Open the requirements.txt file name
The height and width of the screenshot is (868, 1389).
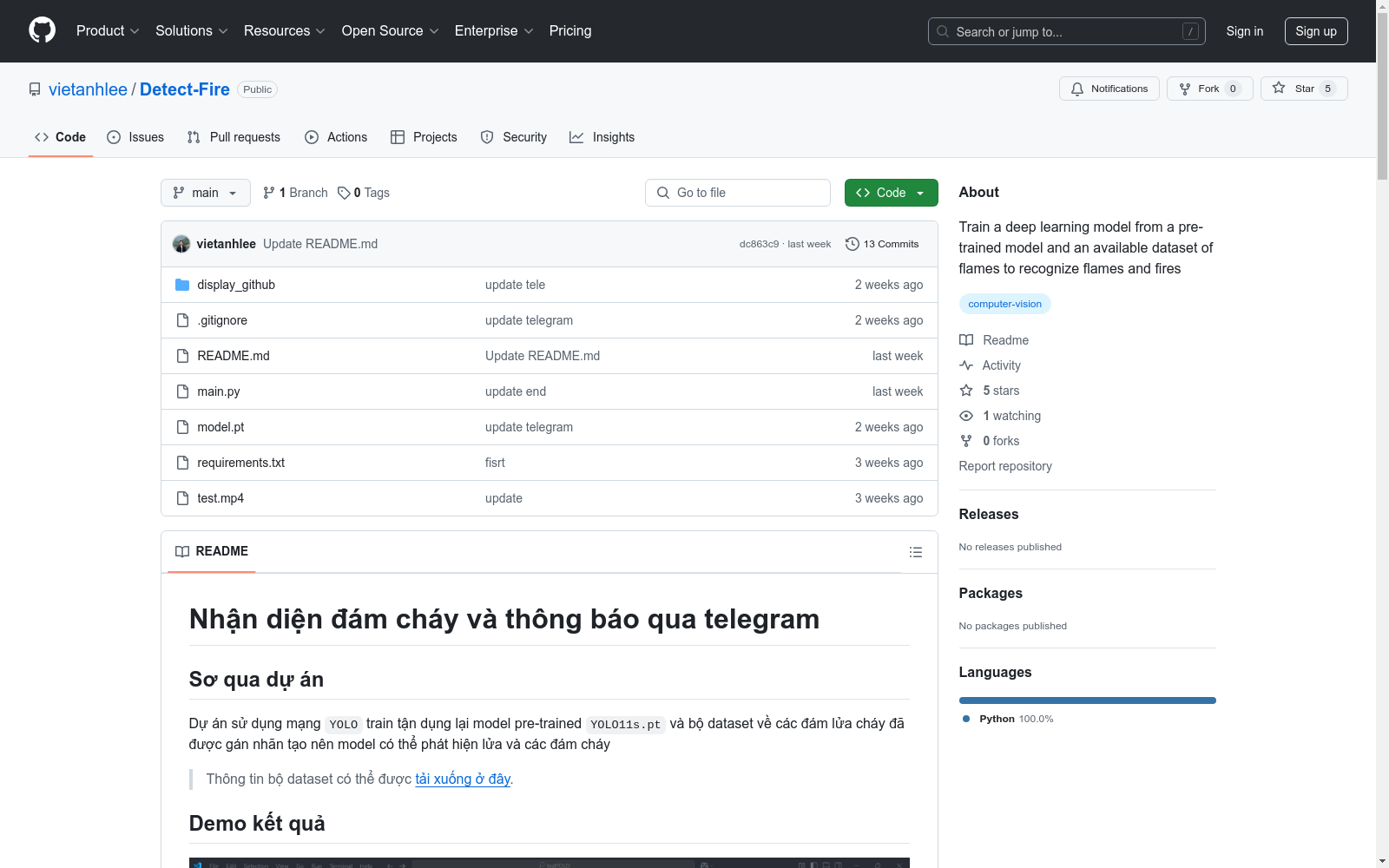240,463
